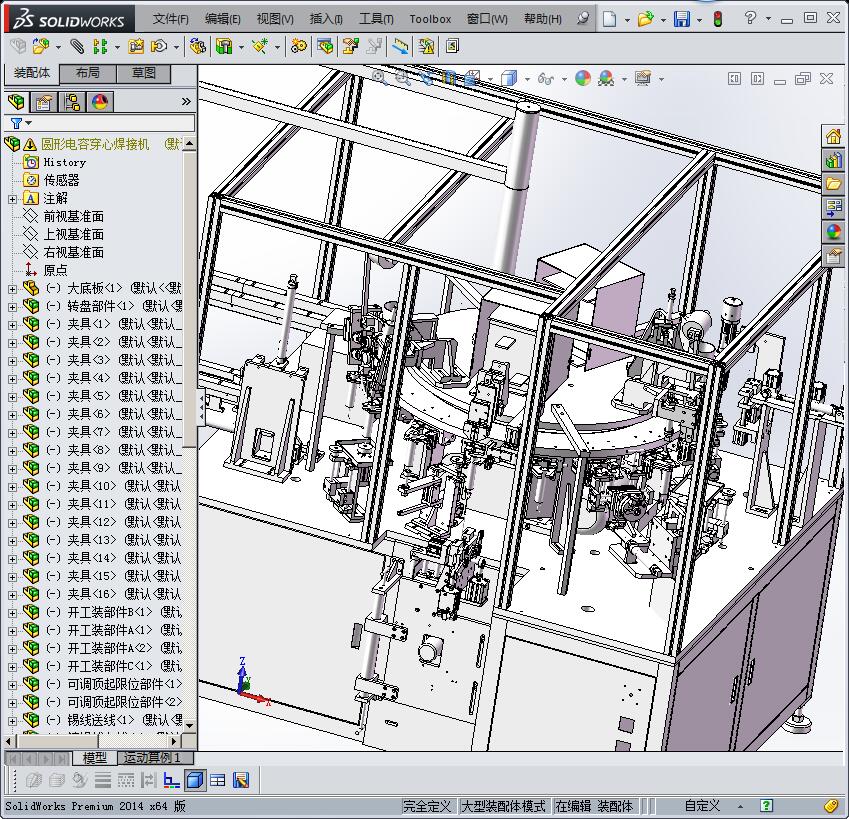
Task: Click Edit Appearance in the view toolbar
Action: pyautogui.click(x=583, y=78)
